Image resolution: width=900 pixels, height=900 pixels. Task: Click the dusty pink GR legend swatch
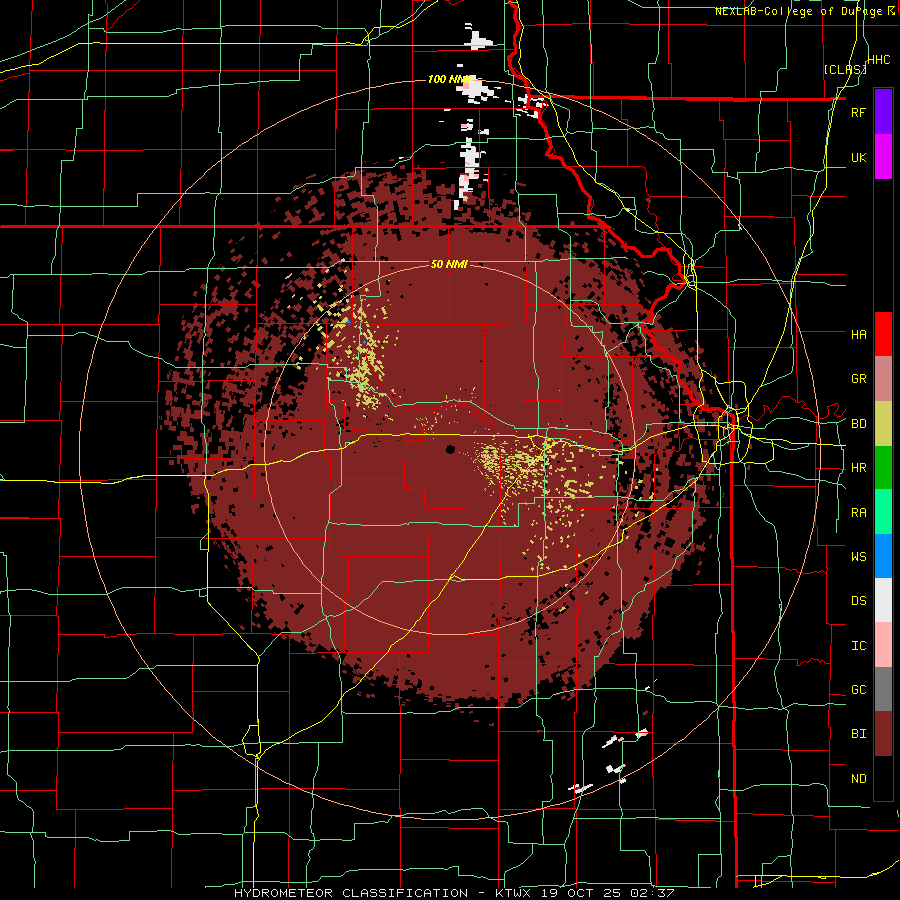coord(883,379)
